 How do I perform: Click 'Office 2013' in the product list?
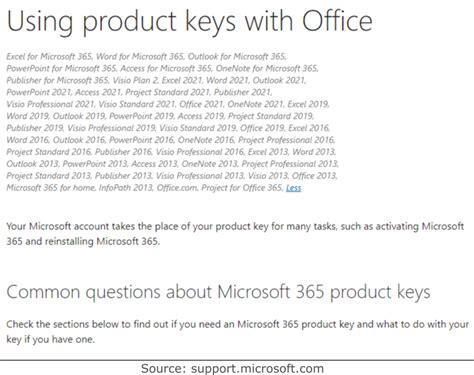coord(314,176)
